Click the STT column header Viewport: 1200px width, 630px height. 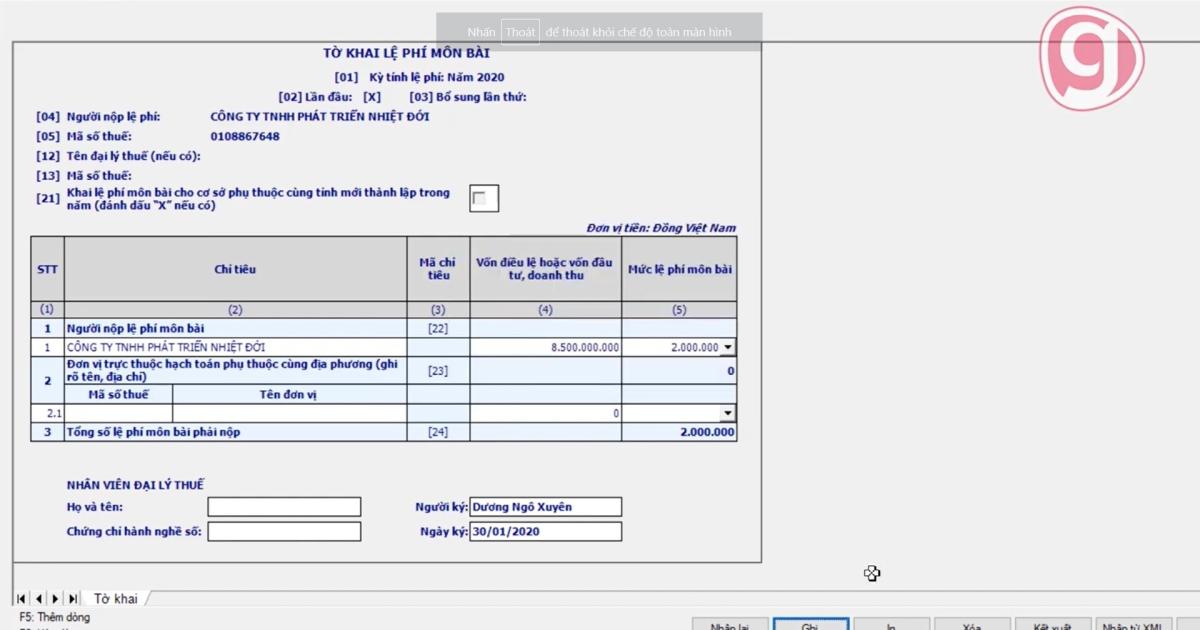pos(47,269)
